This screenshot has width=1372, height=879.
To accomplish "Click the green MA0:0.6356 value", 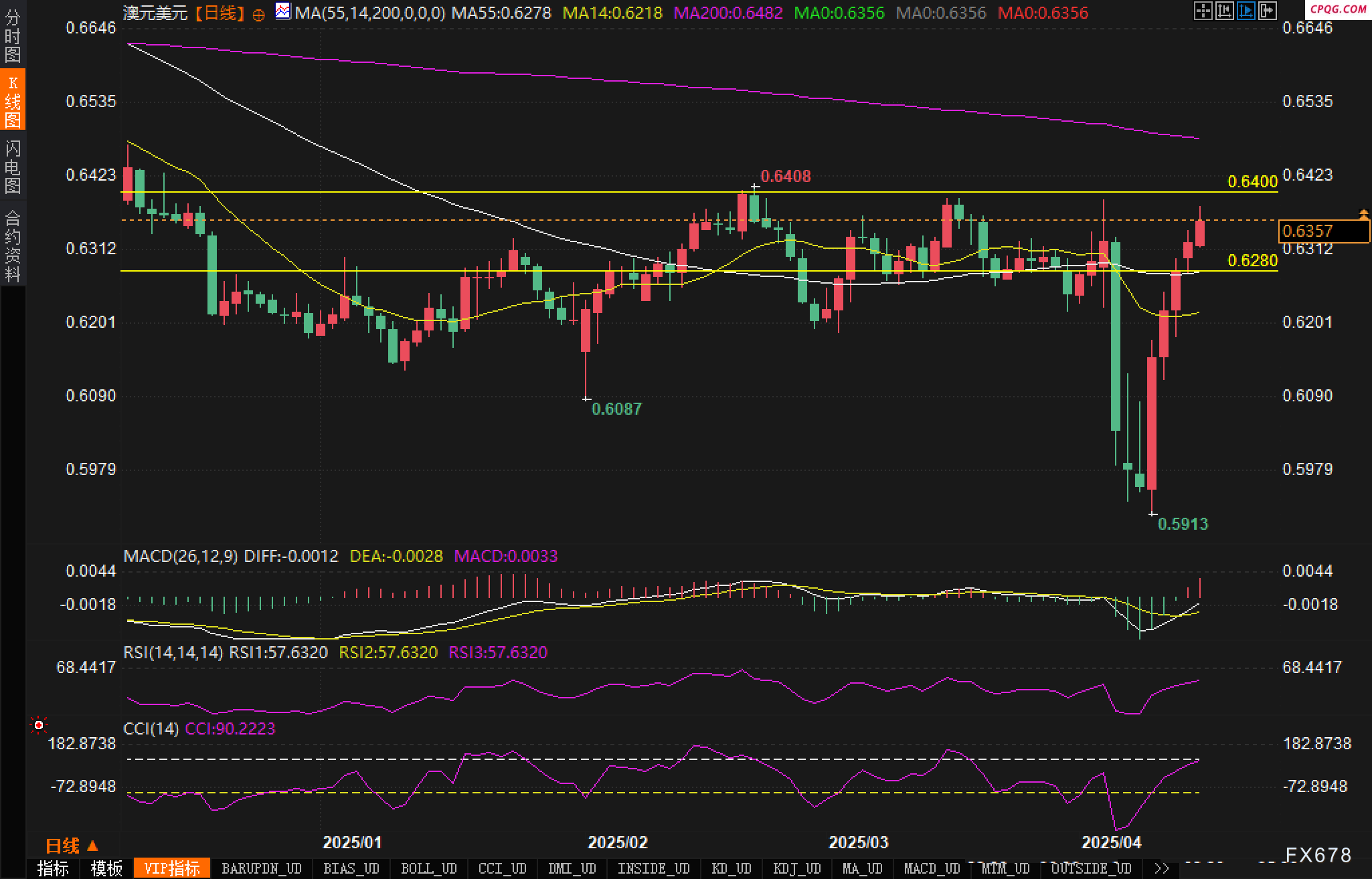I will [x=839, y=13].
